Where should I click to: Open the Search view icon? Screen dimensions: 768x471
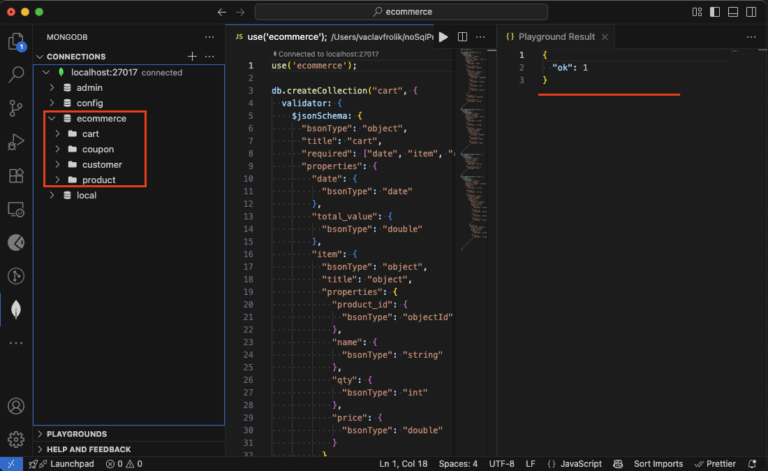pyautogui.click(x=16, y=75)
